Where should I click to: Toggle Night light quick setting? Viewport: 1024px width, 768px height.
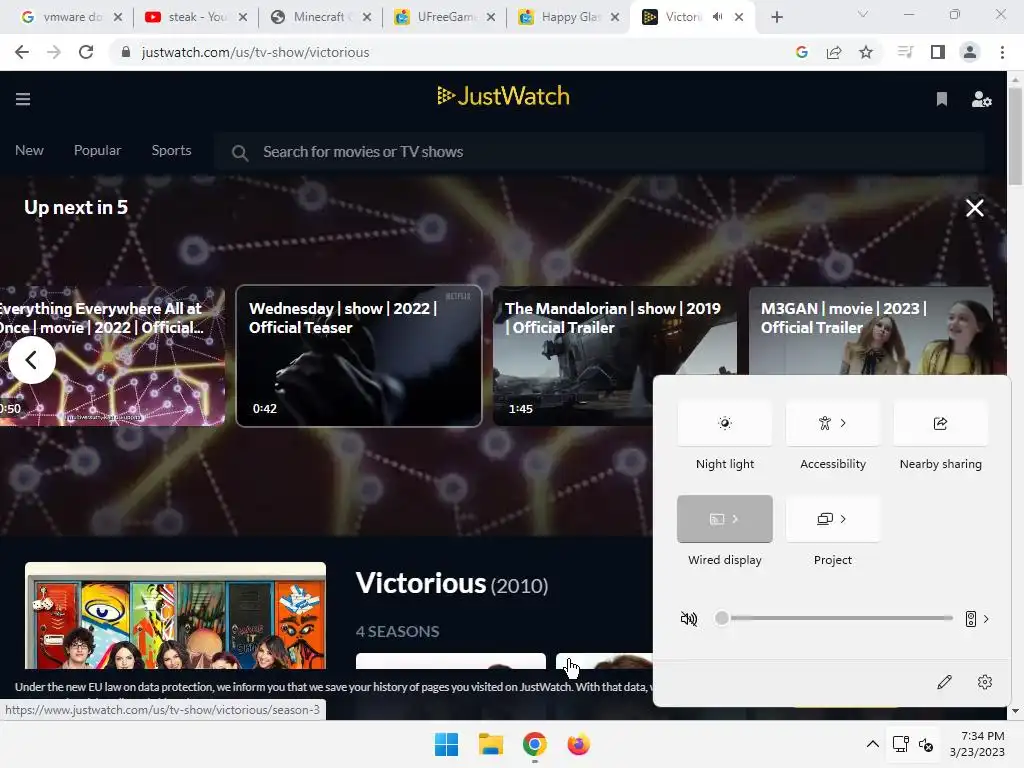[x=724, y=423]
